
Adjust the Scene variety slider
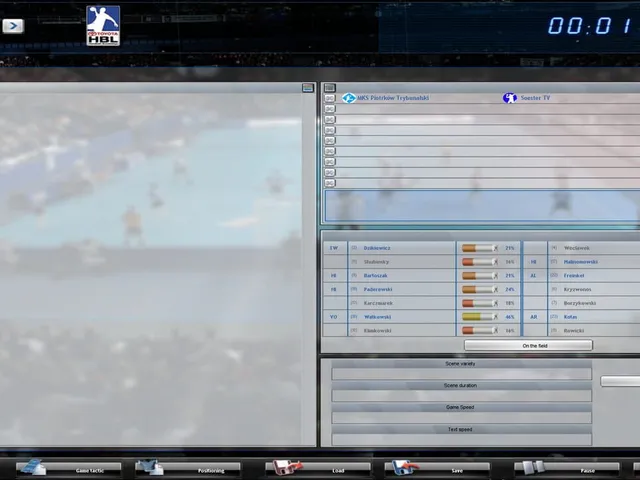pyautogui.click(x=461, y=373)
